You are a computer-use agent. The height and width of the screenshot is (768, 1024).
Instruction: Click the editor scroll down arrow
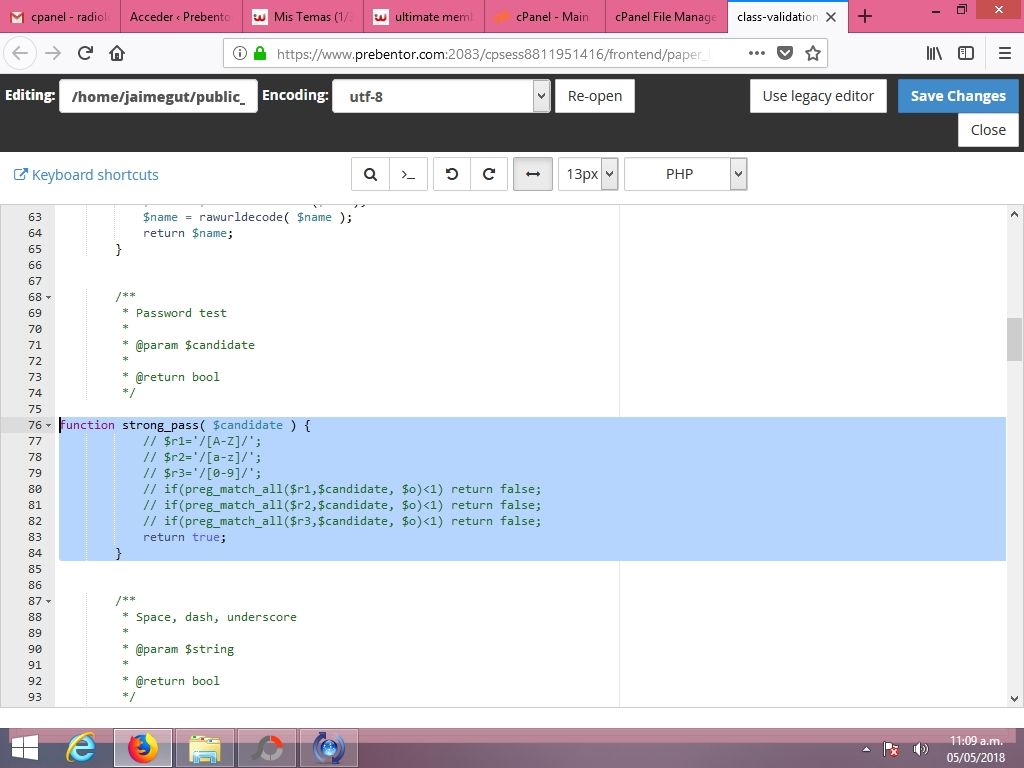click(x=1014, y=698)
